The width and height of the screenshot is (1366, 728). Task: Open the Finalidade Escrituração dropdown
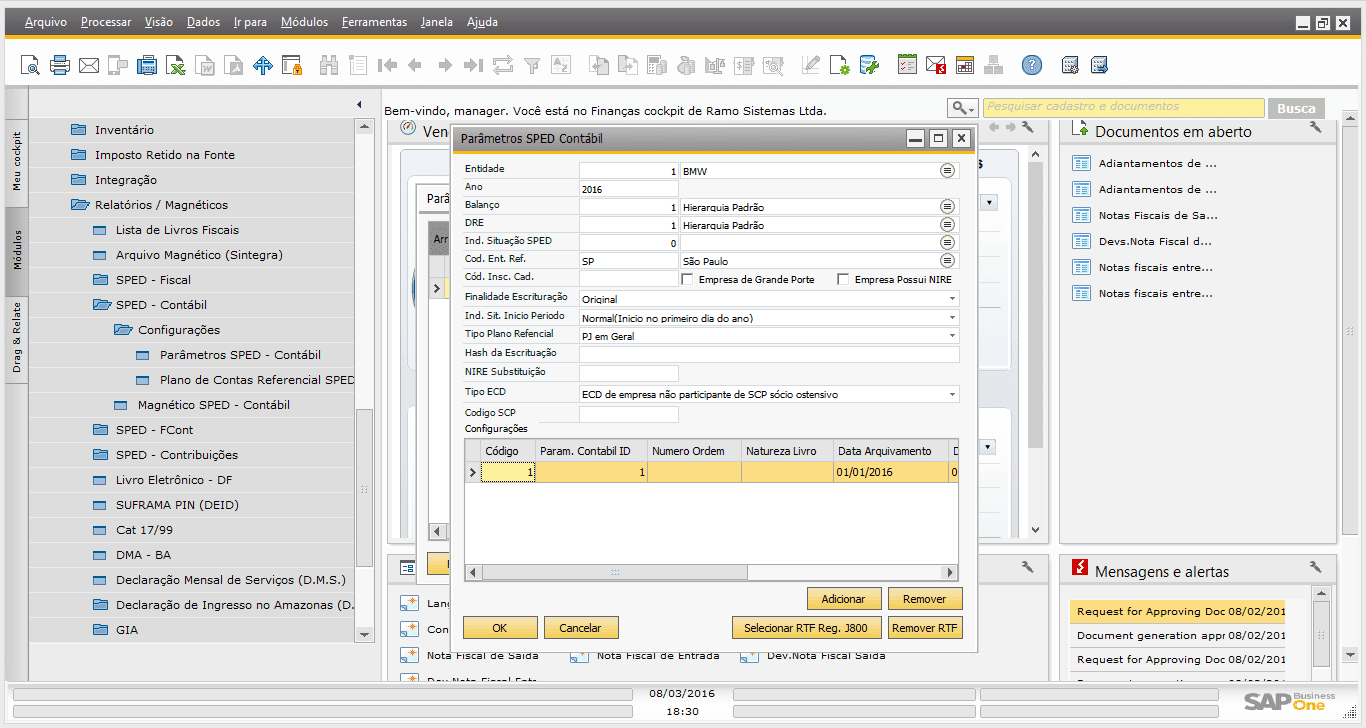pyautogui.click(x=951, y=299)
